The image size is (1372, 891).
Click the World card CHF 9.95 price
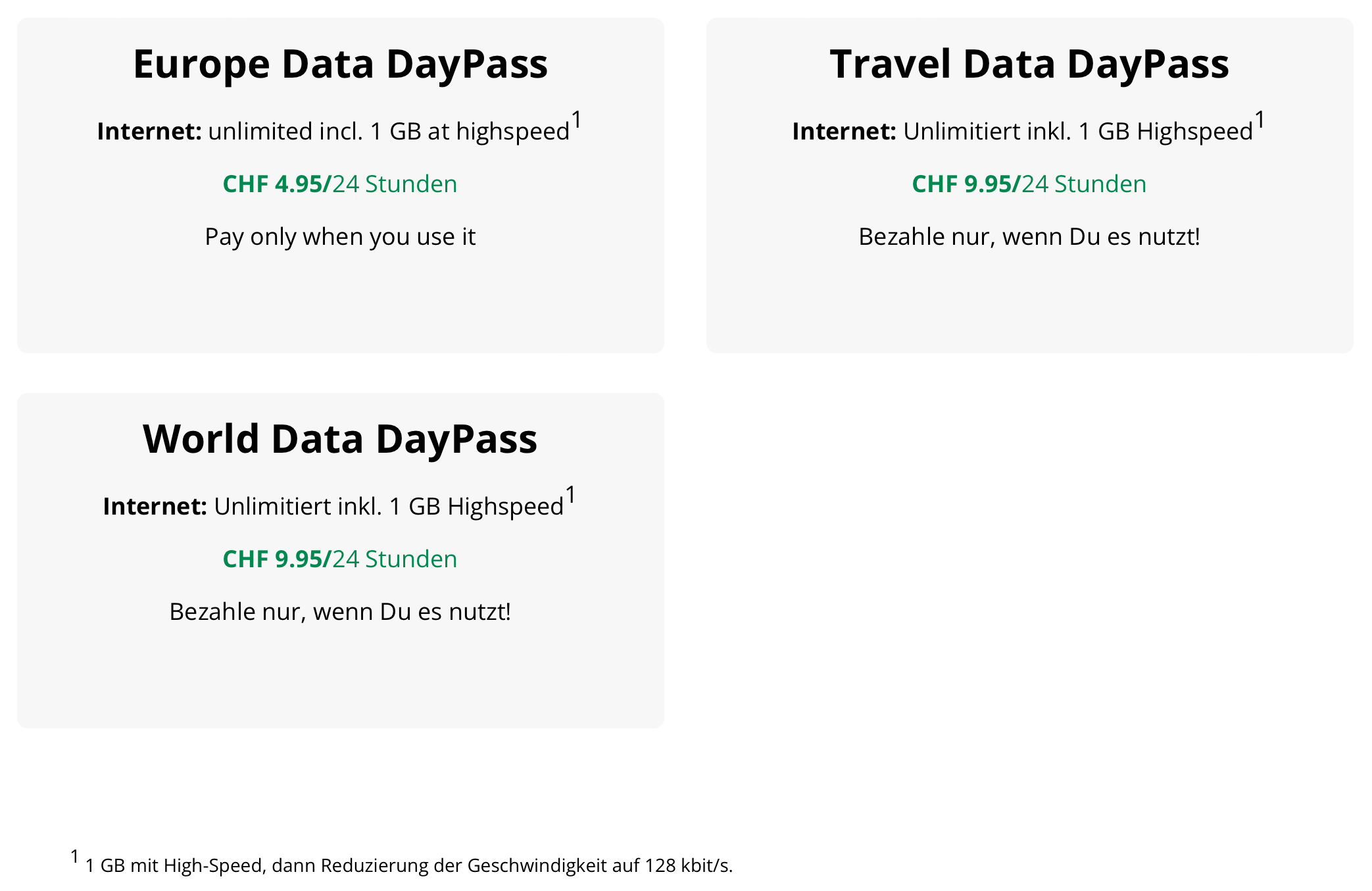point(340,559)
